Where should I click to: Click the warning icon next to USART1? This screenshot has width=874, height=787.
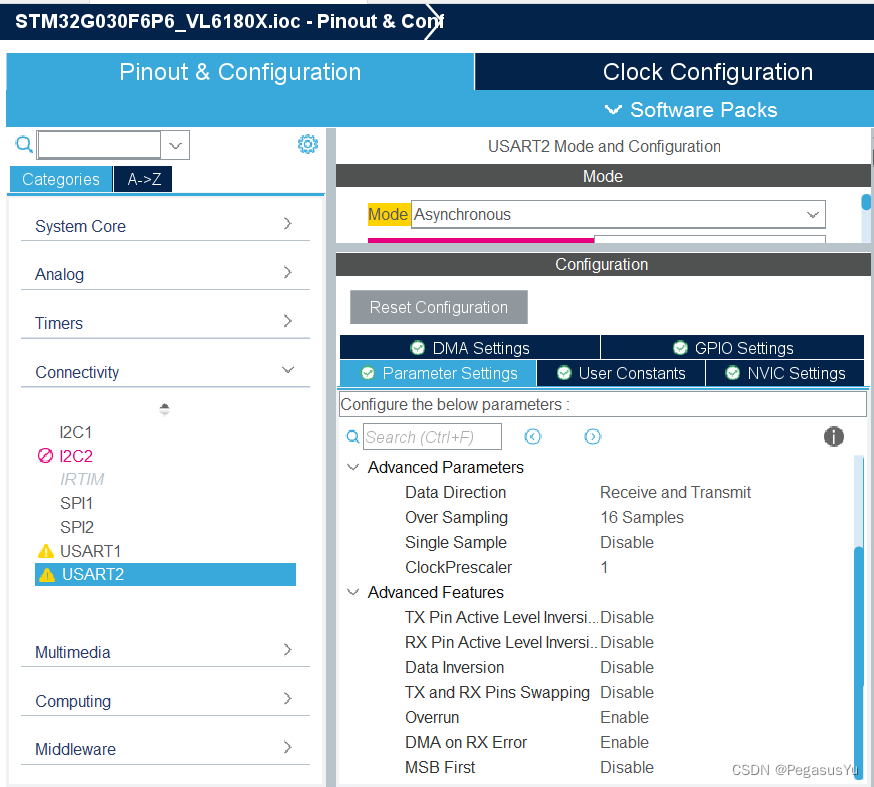[x=46, y=551]
